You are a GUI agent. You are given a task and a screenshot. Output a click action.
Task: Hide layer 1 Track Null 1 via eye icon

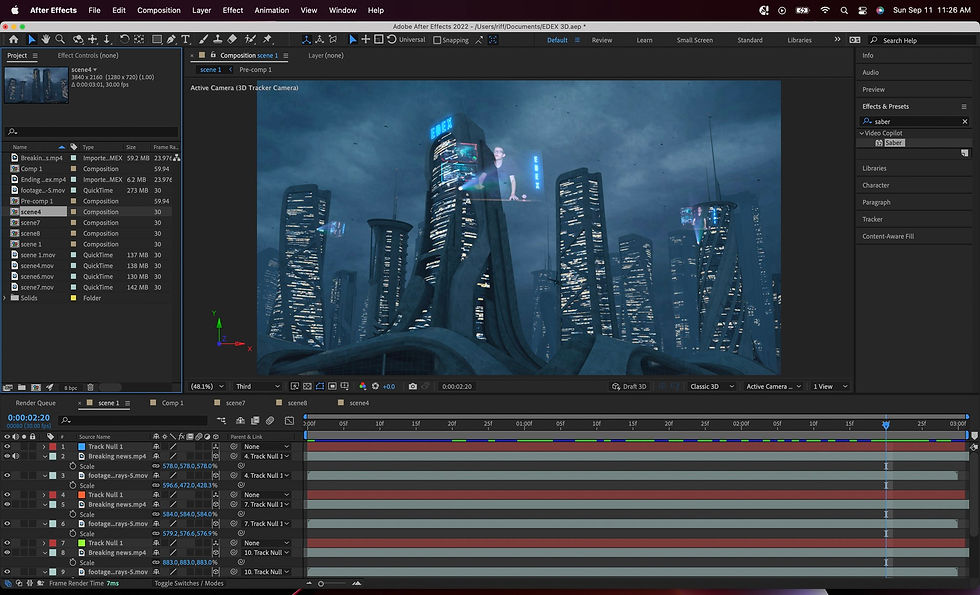[8, 447]
